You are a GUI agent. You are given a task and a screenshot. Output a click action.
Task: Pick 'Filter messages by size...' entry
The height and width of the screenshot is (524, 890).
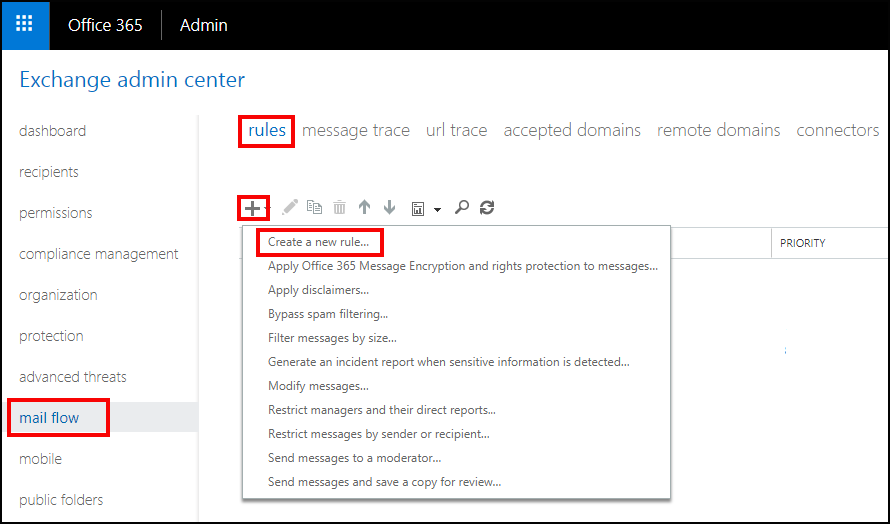click(332, 338)
